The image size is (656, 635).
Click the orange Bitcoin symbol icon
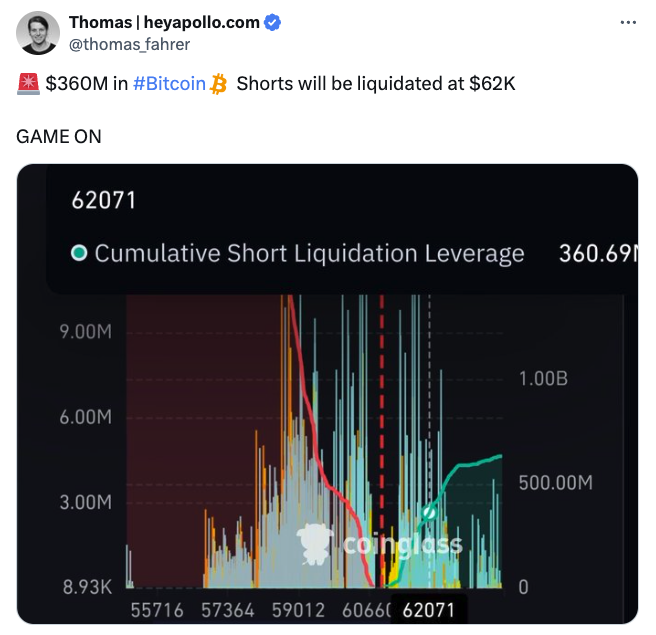[218, 84]
